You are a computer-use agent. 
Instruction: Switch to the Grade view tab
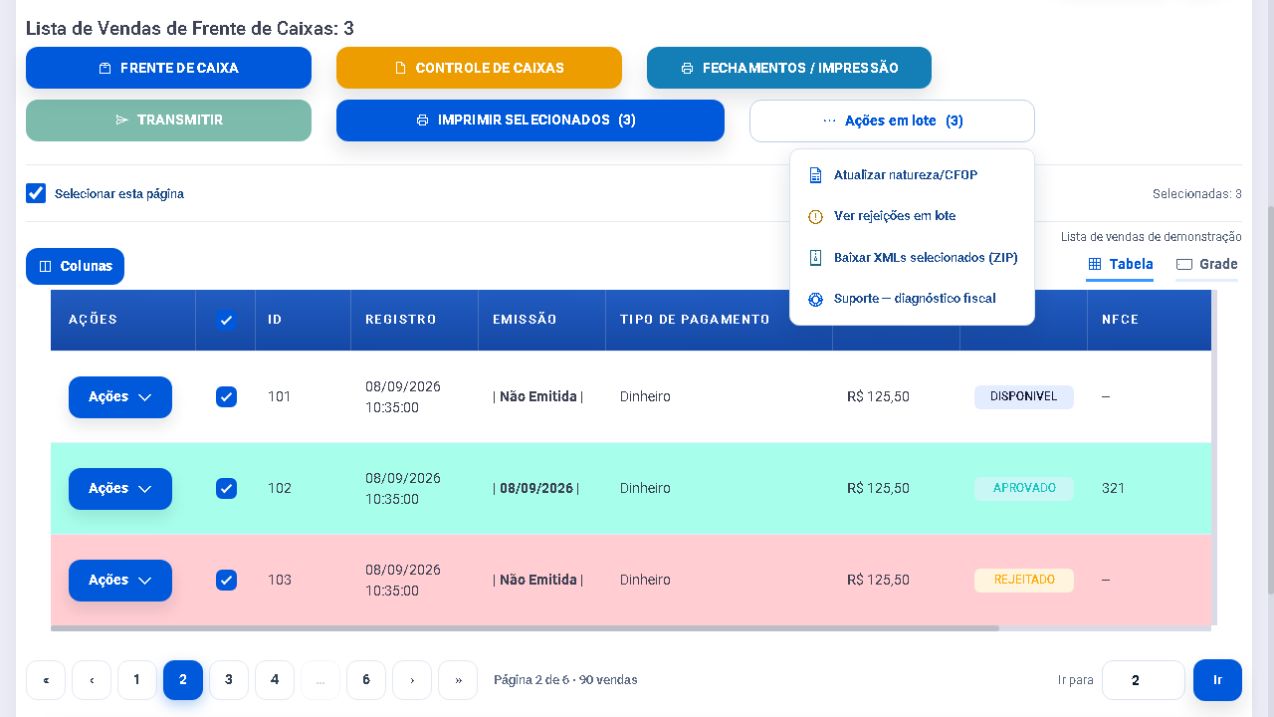tap(1207, 264)
